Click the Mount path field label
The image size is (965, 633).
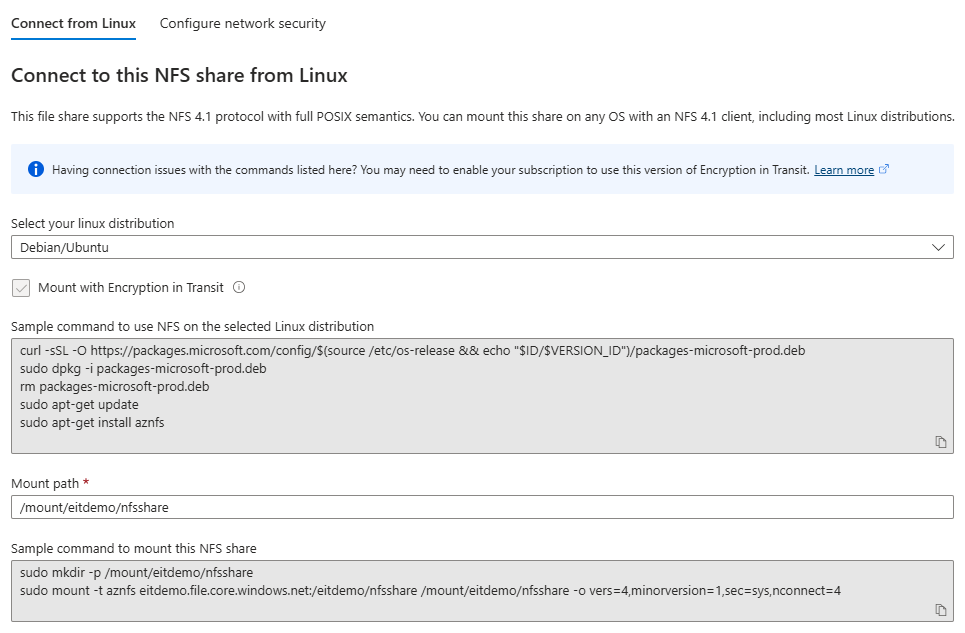(45, 484)
